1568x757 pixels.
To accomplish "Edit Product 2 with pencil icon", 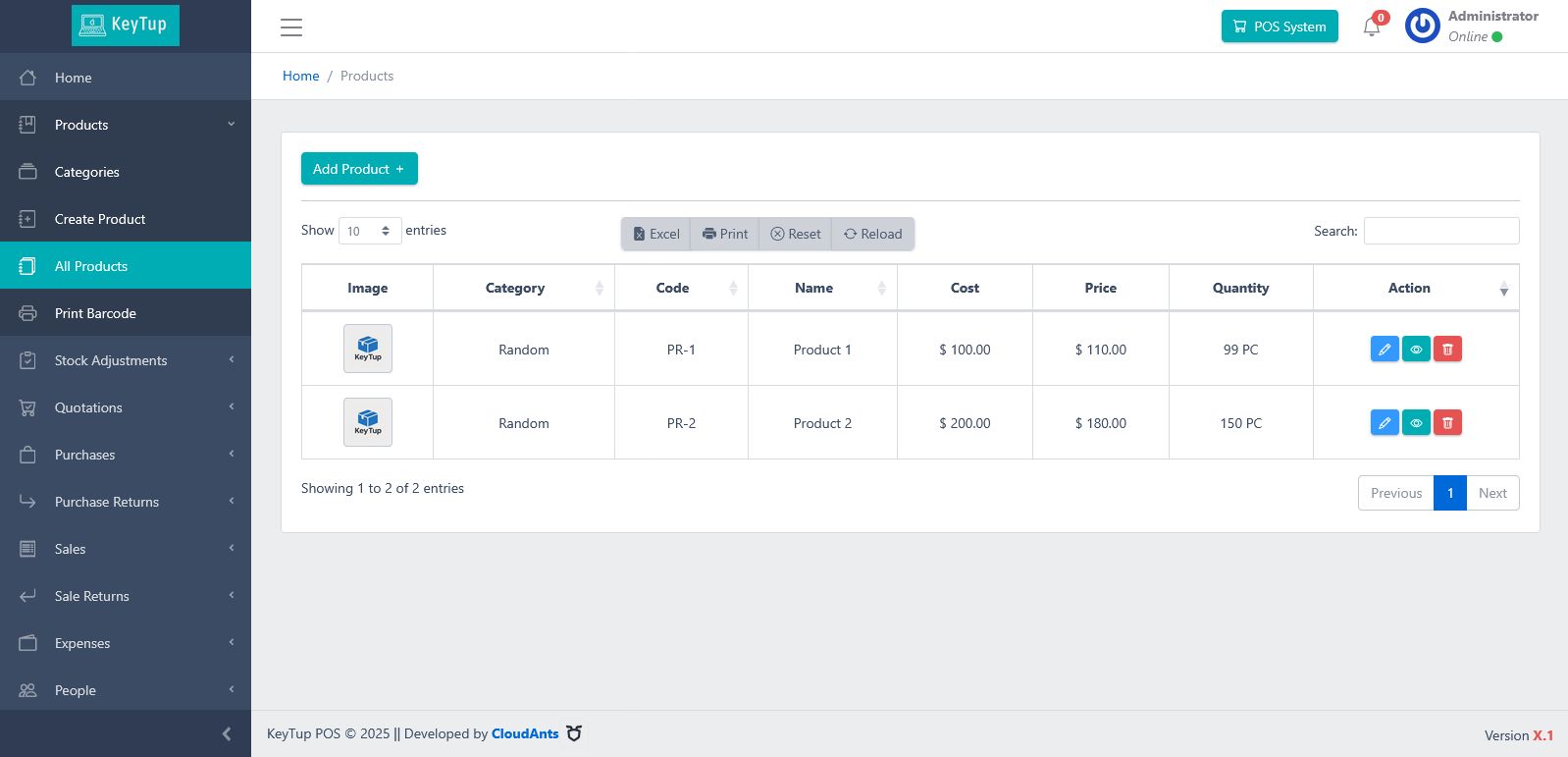I will [x=1385, y=423].
